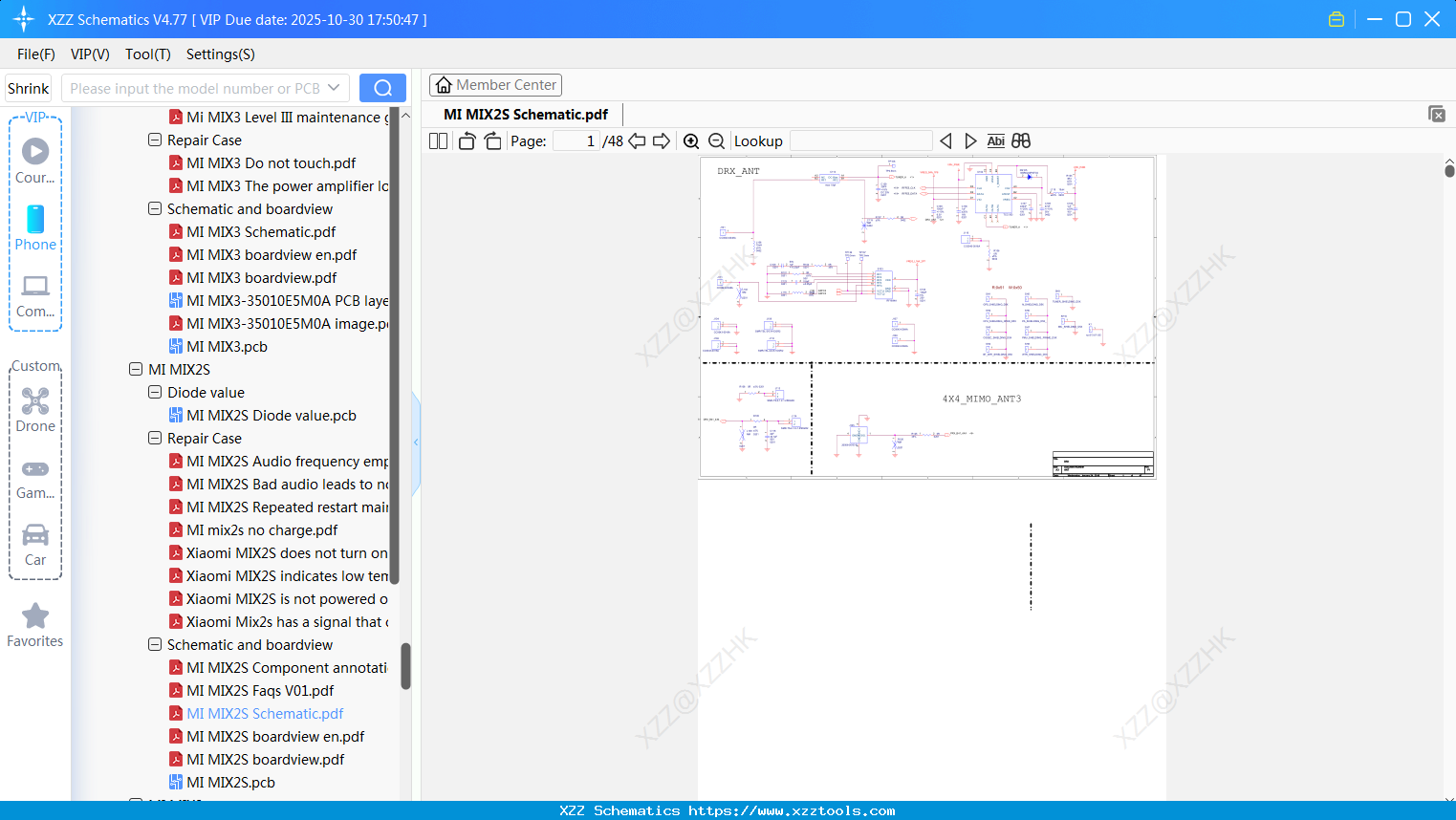Click the DRX_ANT schematic page
This screenshot has height=820, width=1456.
coord(927,317)
